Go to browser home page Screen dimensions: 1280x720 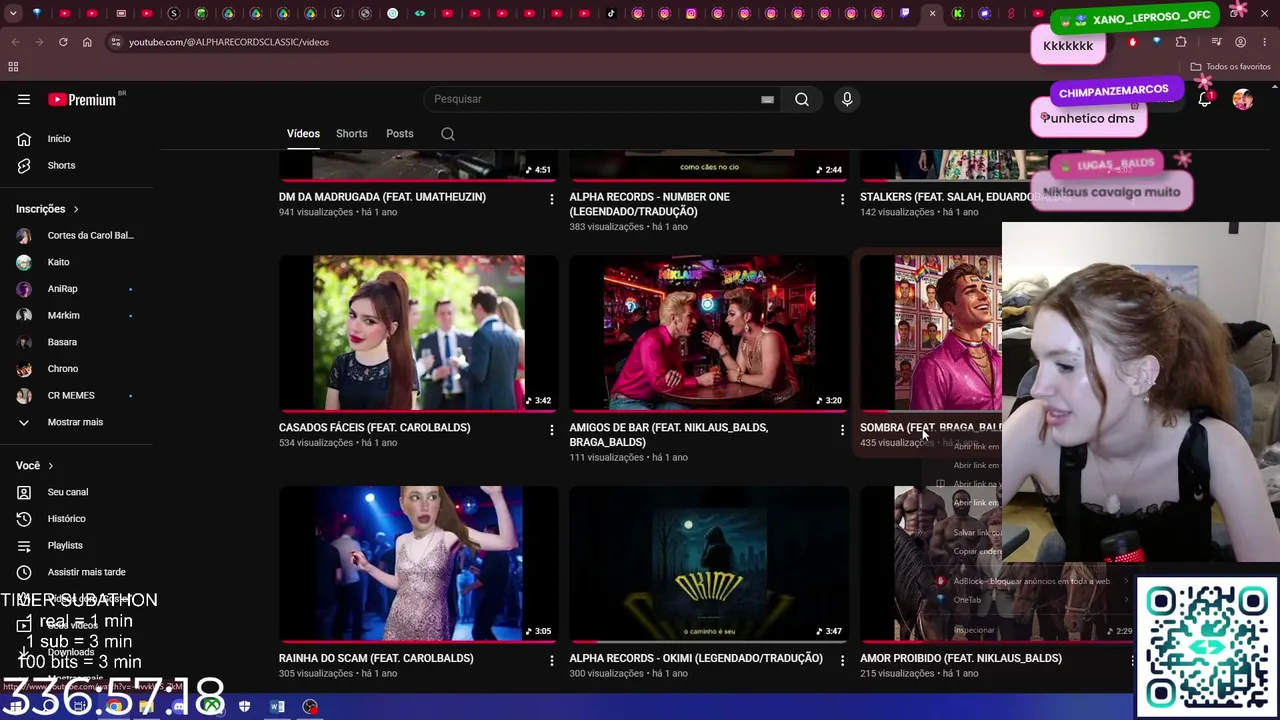pos(87,42)
